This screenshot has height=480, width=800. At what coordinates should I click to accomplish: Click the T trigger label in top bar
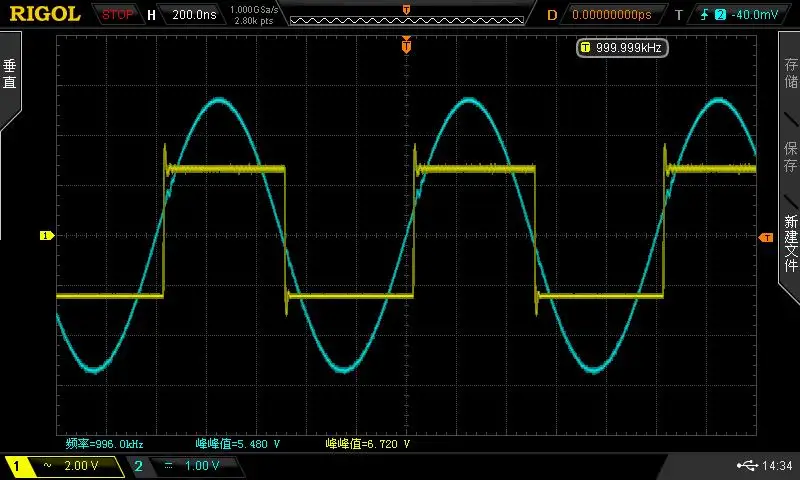pyautogui.click(x=679, y=15)
